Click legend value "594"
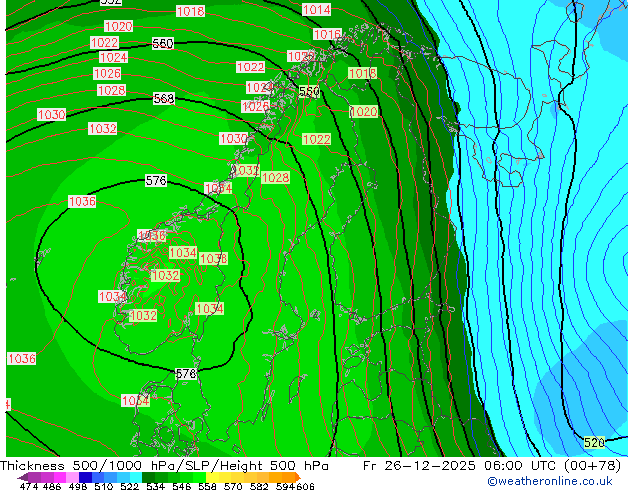 pyautogui.click(x=285, y=486)
